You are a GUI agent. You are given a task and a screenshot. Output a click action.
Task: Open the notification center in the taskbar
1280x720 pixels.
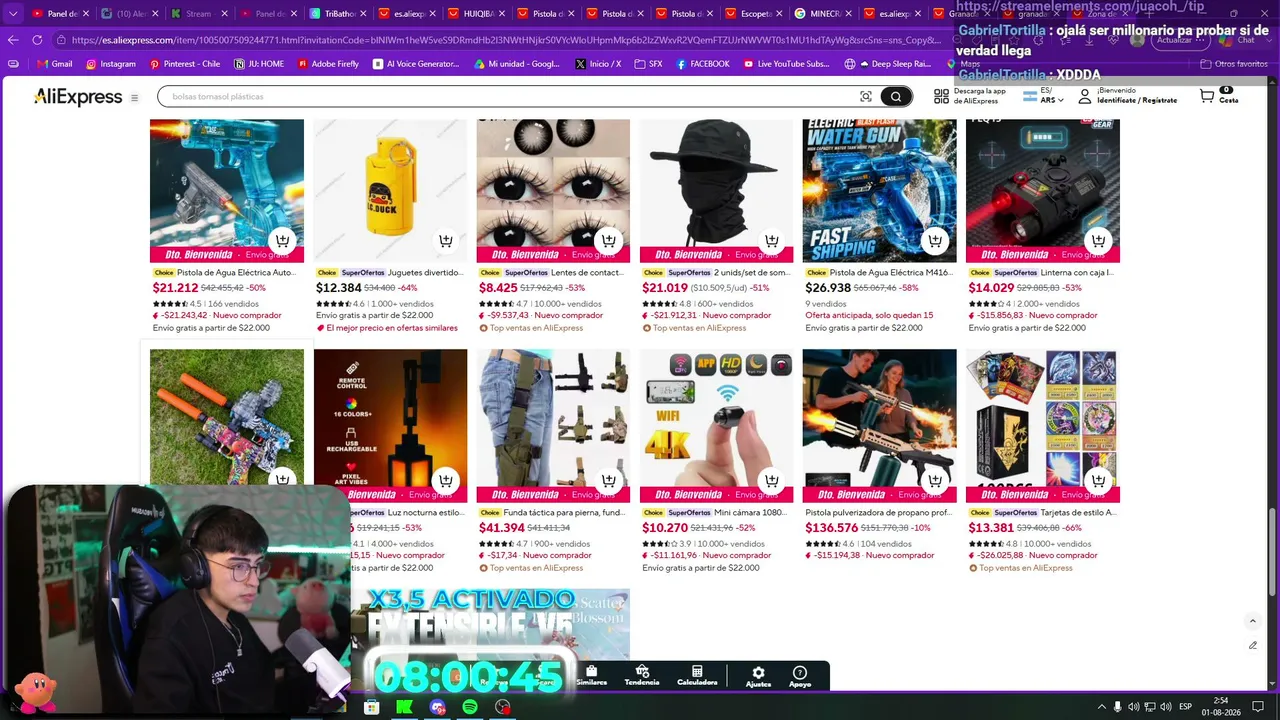point(1258,707)
